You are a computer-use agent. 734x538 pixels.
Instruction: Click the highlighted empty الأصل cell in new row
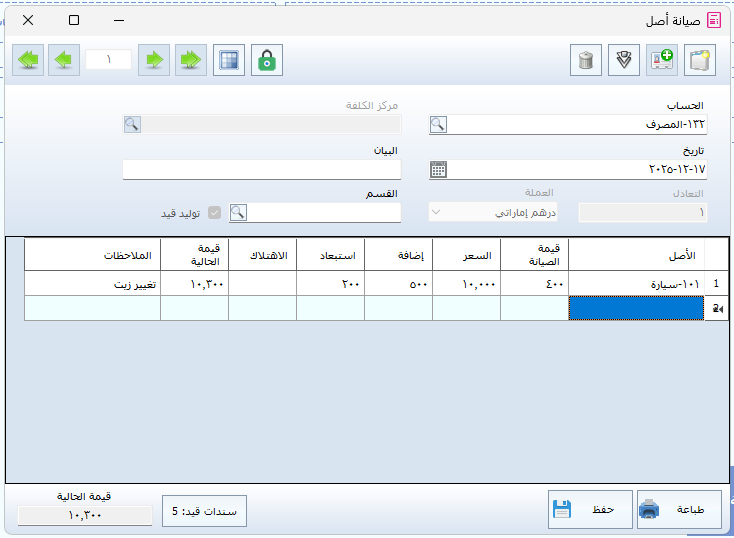coord(636,310)
